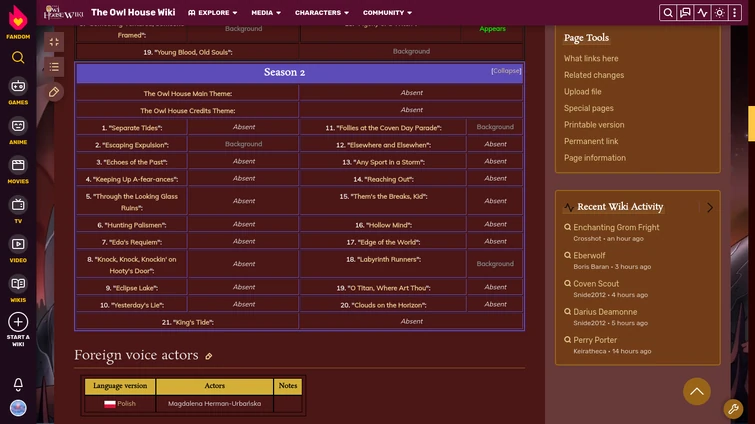
Task: Collapse the Season 2 table
Action: (x=506, y=71)
